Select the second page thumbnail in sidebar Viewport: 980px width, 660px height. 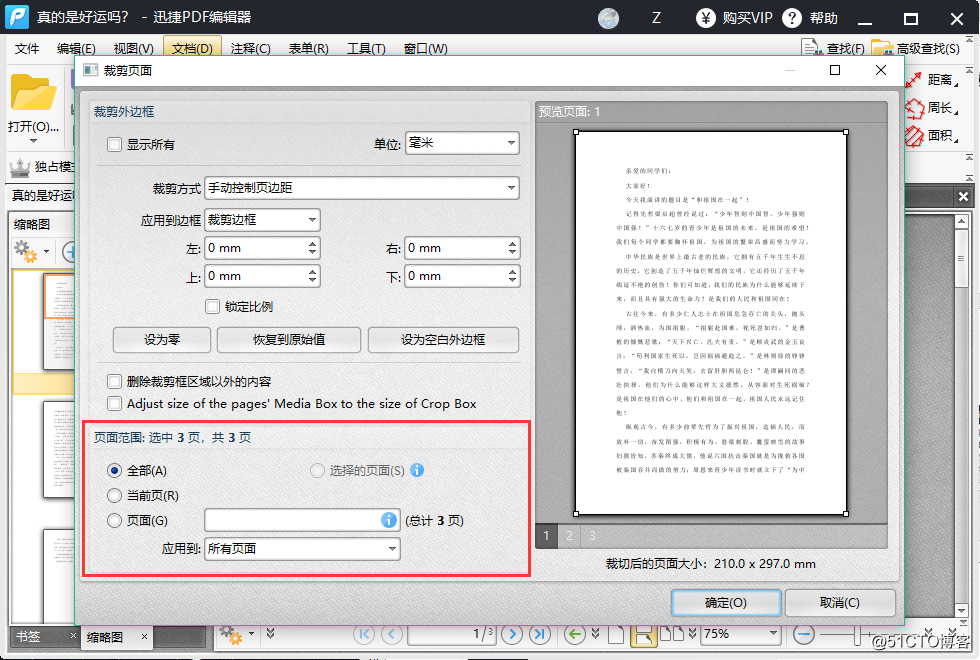point(59,449)
